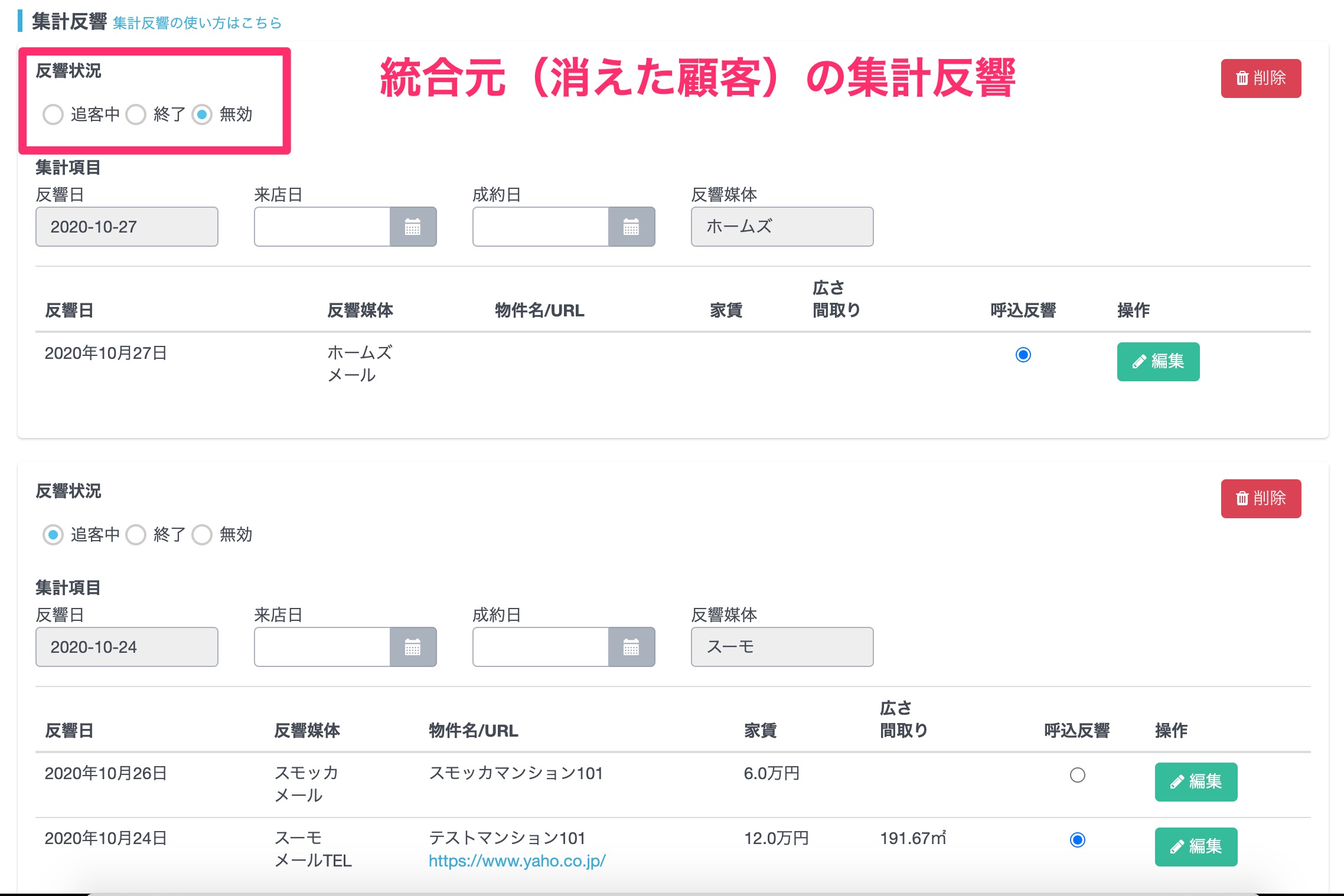
Task: Edit the 2020年10月26日 スモッカ row
Action: tap(1196, 781)
